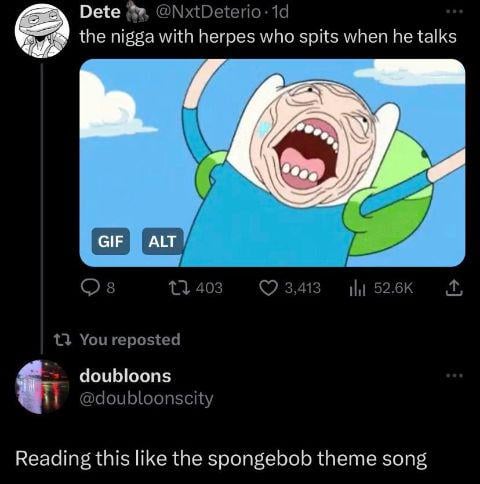
Task: Show the ALT text description badge
Action: click(x=162, y=241)
